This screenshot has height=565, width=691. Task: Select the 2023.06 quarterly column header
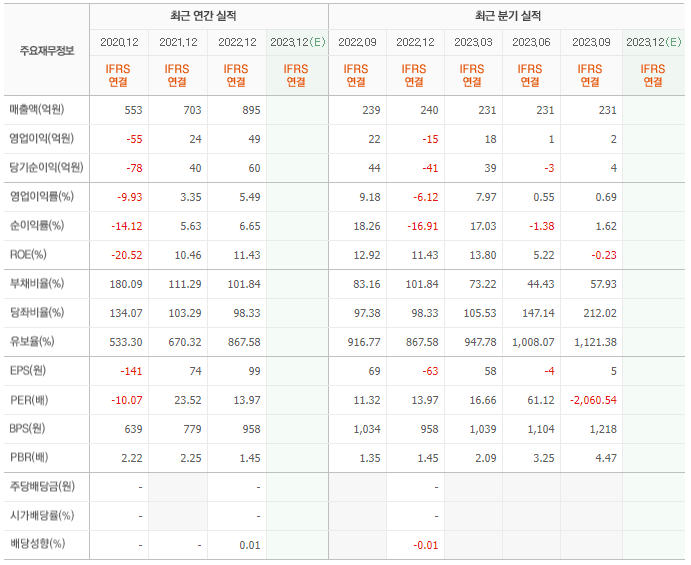531,42
